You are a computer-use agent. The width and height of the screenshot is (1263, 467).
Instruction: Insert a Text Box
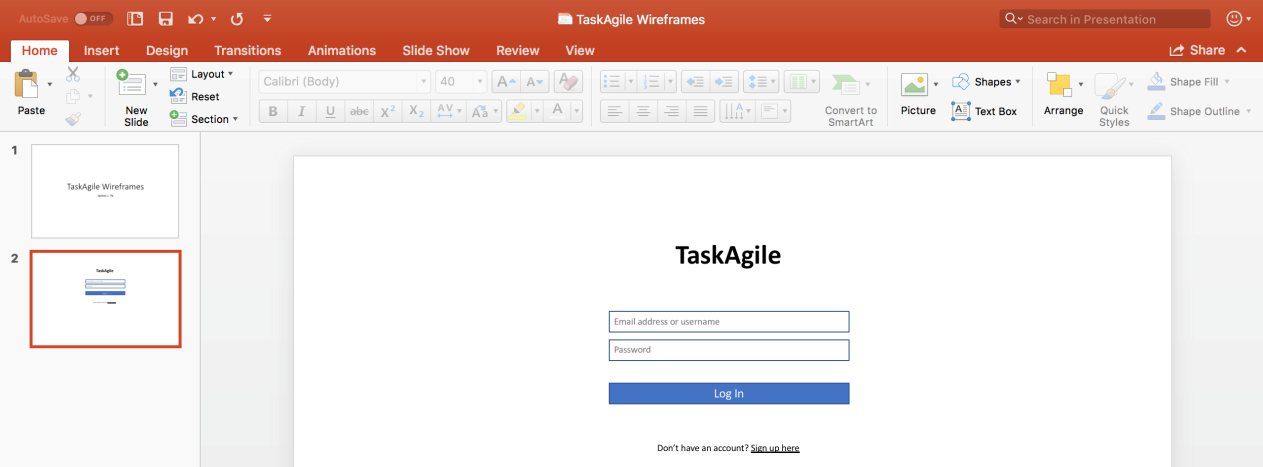coord(985,111)
